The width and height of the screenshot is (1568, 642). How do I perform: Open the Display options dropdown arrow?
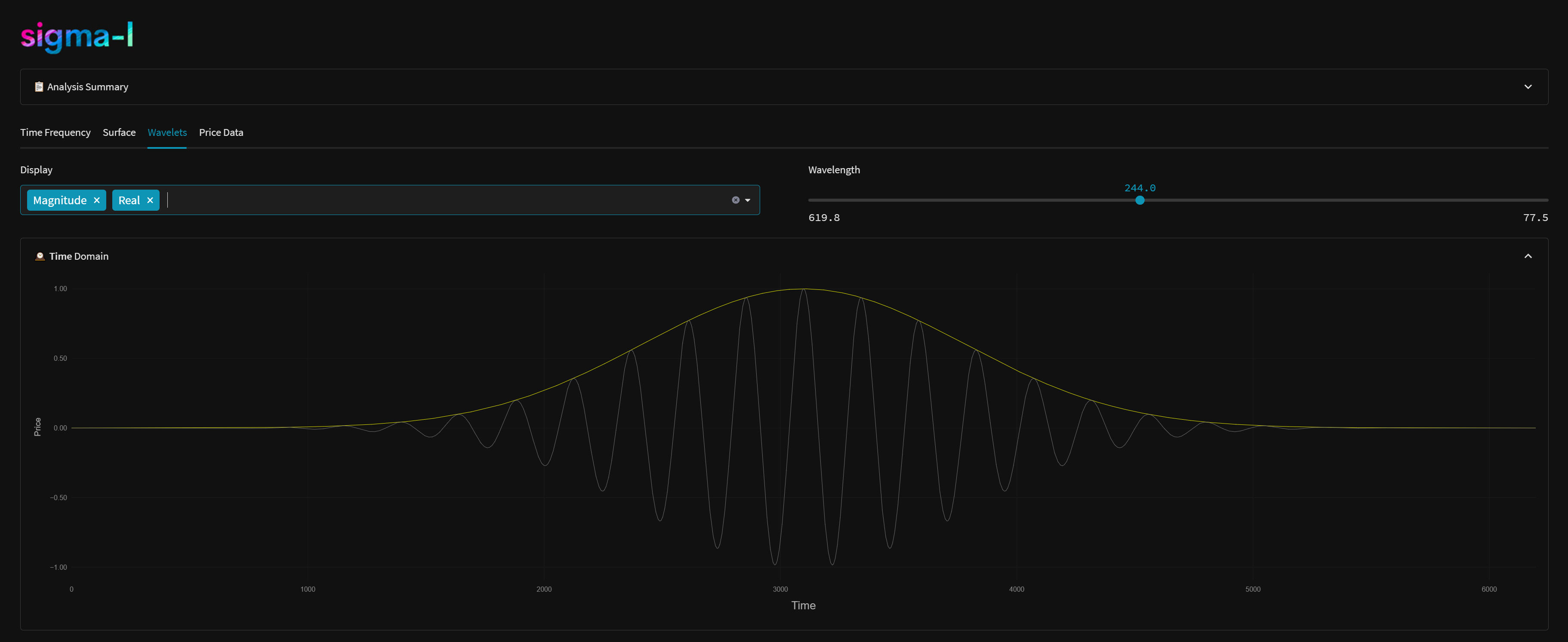748,200
